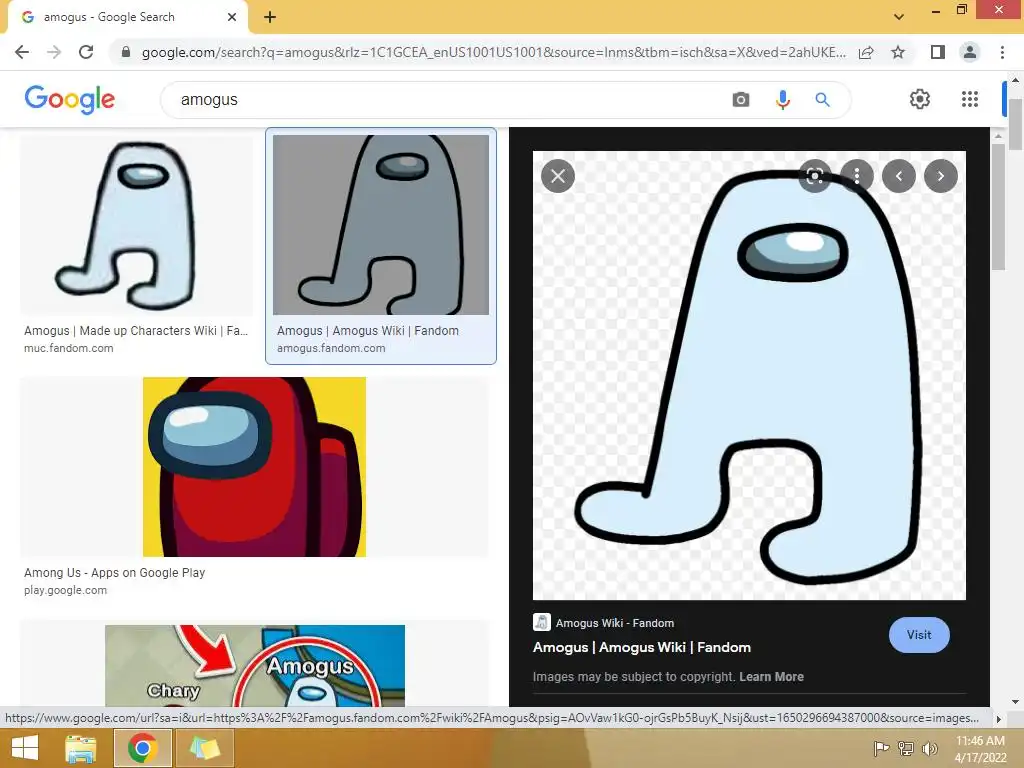Open the Google apps grid

coord(970,99)
